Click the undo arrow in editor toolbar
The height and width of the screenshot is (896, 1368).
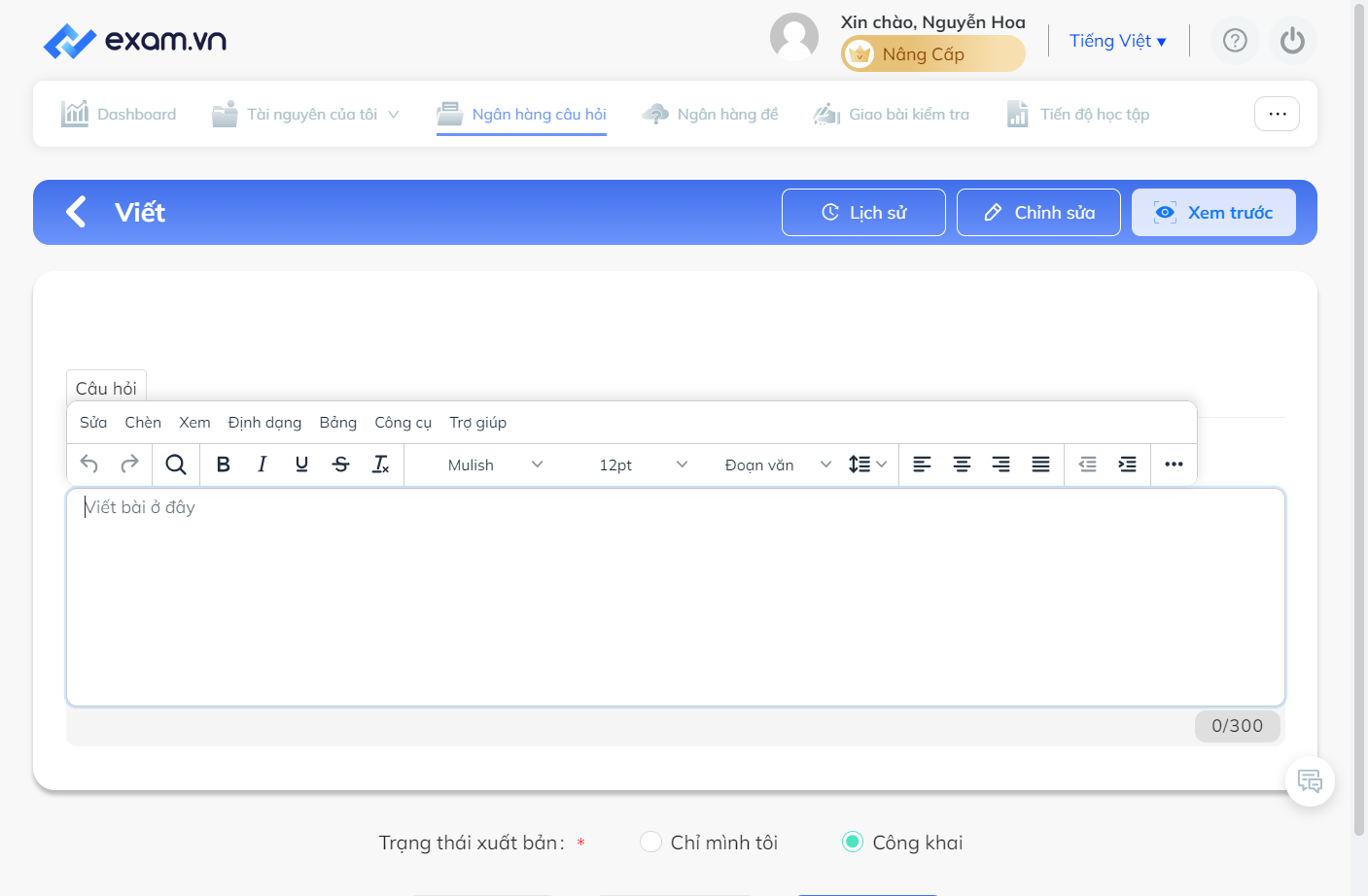89,465
